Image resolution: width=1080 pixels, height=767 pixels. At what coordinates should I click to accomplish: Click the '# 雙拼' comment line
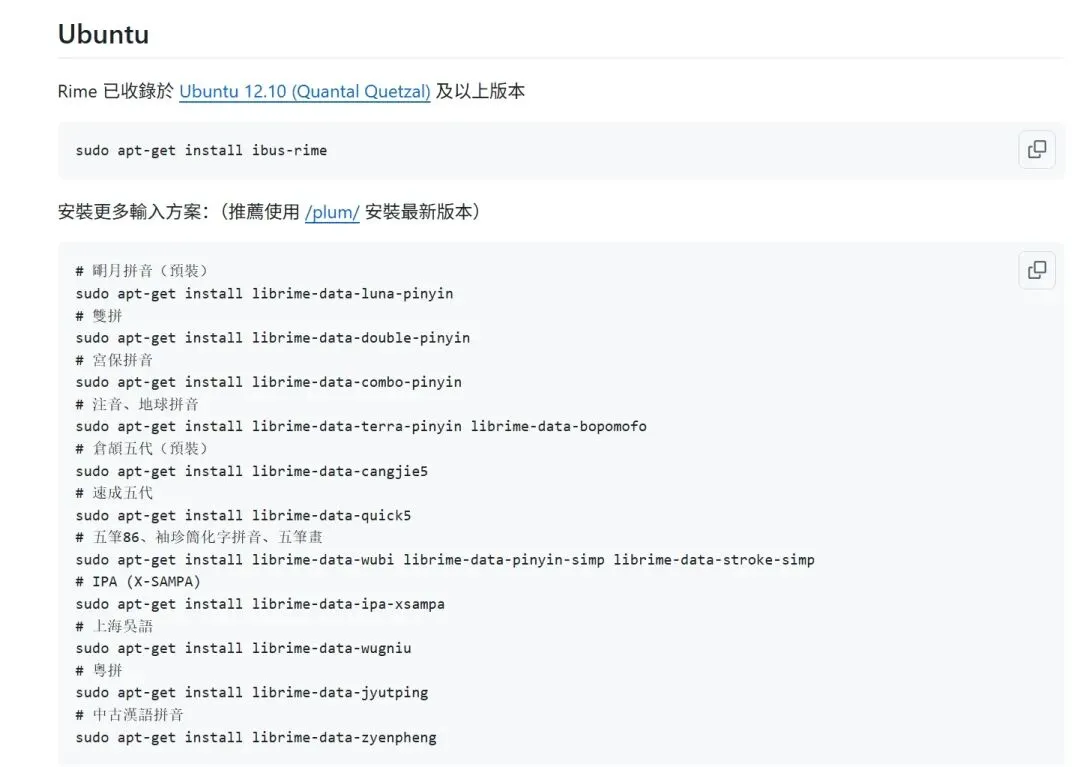click(x=98, y=315)
